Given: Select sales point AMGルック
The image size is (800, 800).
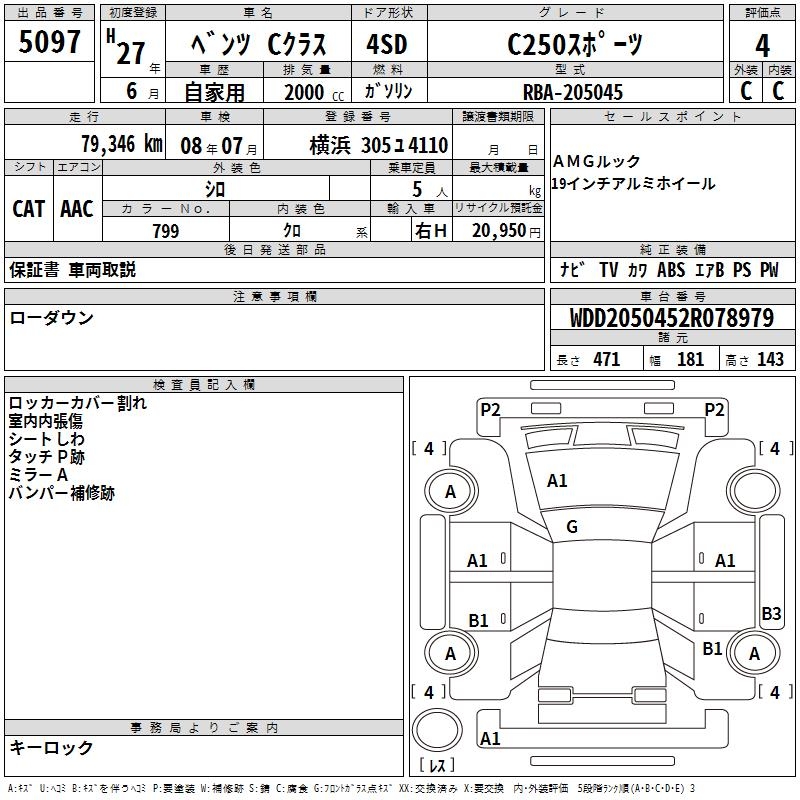Looking at the screenshot, I should [596, 161].
